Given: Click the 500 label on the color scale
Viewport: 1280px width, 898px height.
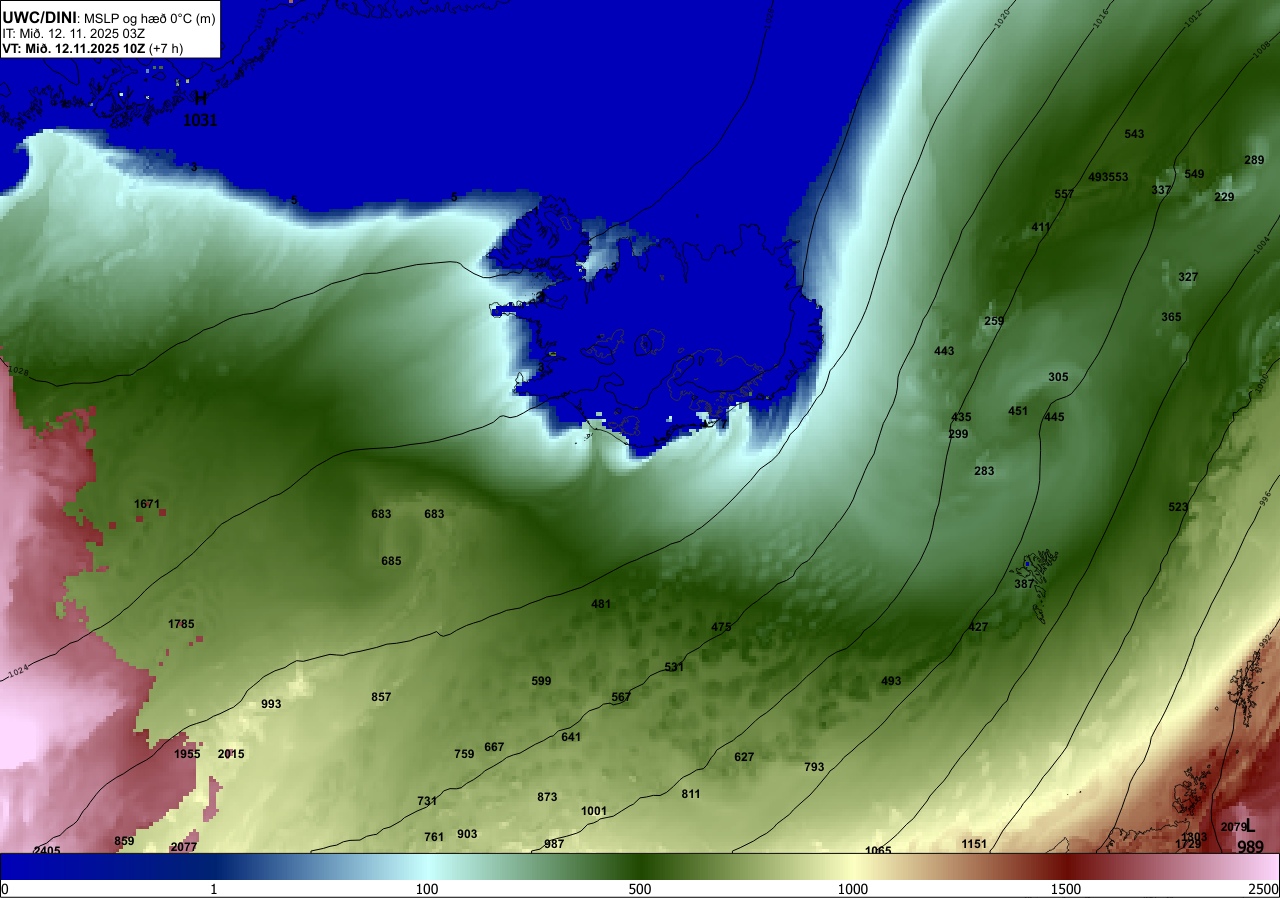Looking at the screenshot, I should [x=640, y=889].
